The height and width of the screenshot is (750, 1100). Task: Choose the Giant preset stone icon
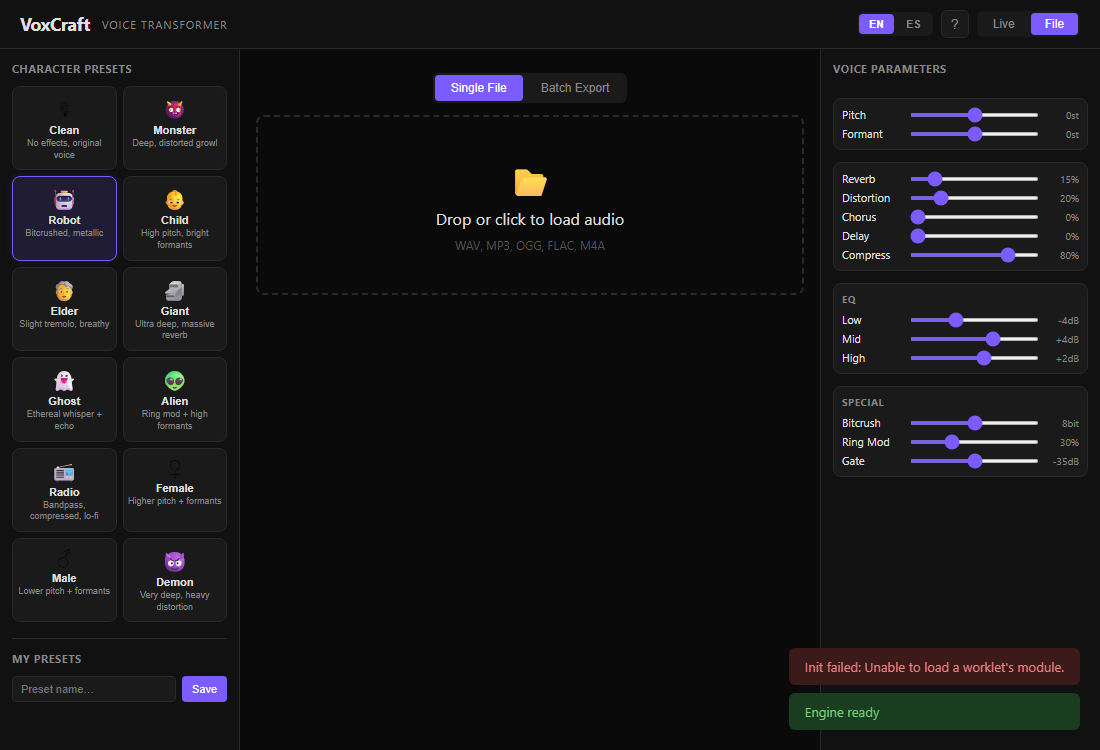pos(175,290)
